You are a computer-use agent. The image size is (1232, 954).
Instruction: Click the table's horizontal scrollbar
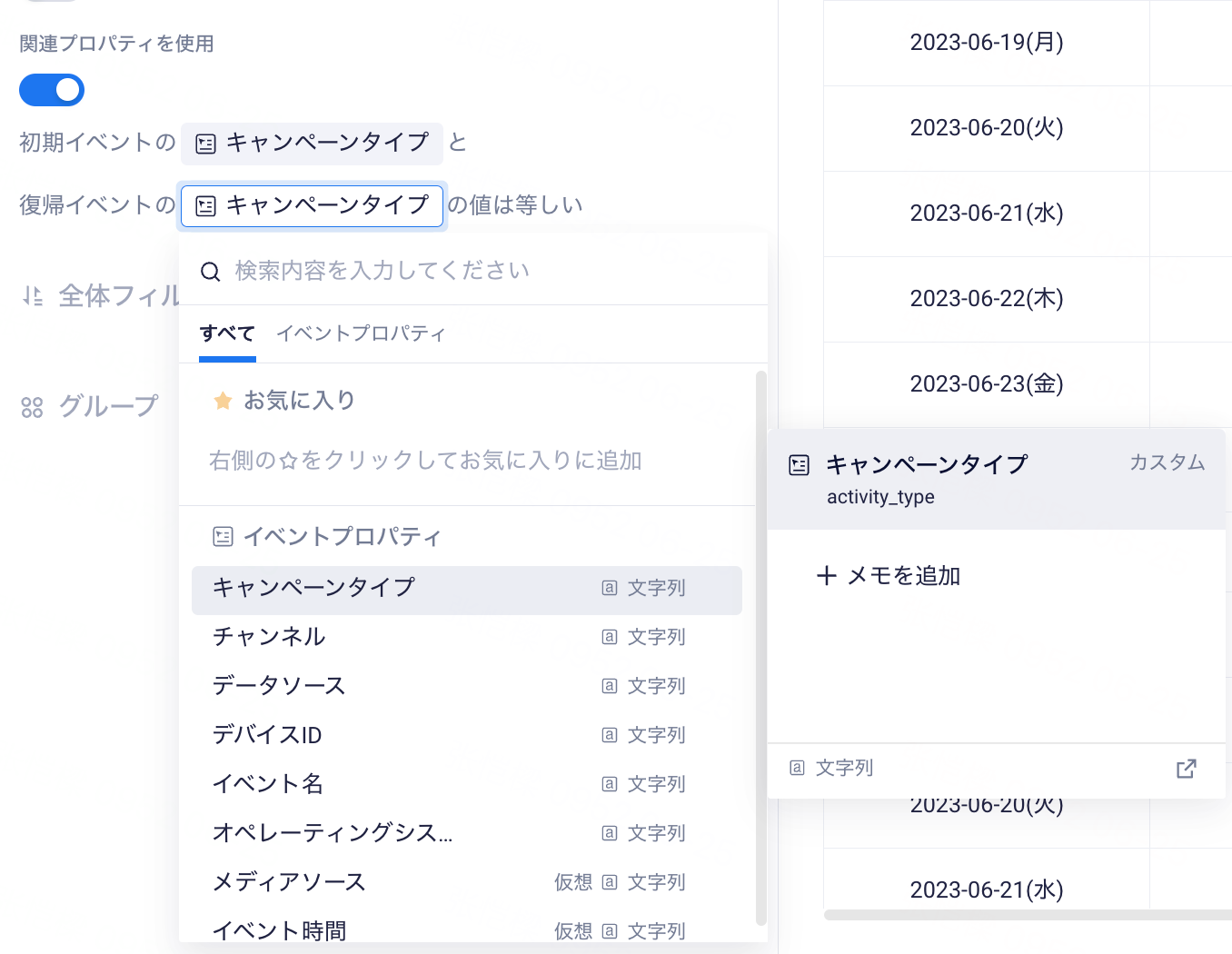click(1028, 915)
